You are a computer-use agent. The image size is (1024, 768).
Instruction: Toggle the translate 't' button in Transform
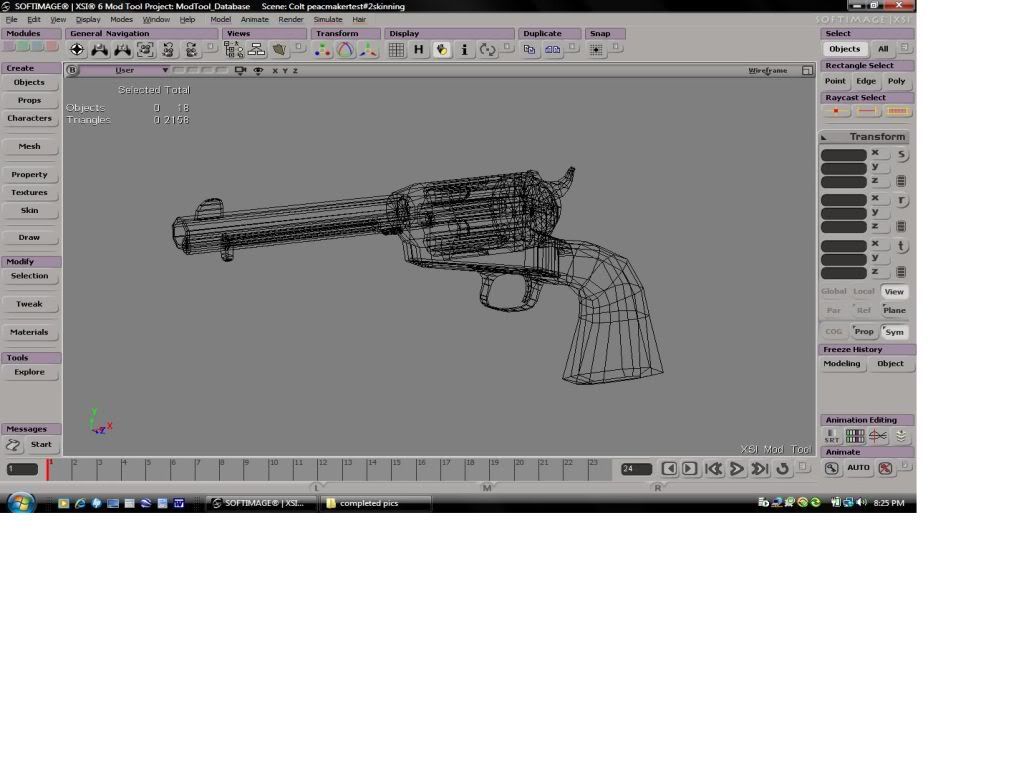coord(901,246)
